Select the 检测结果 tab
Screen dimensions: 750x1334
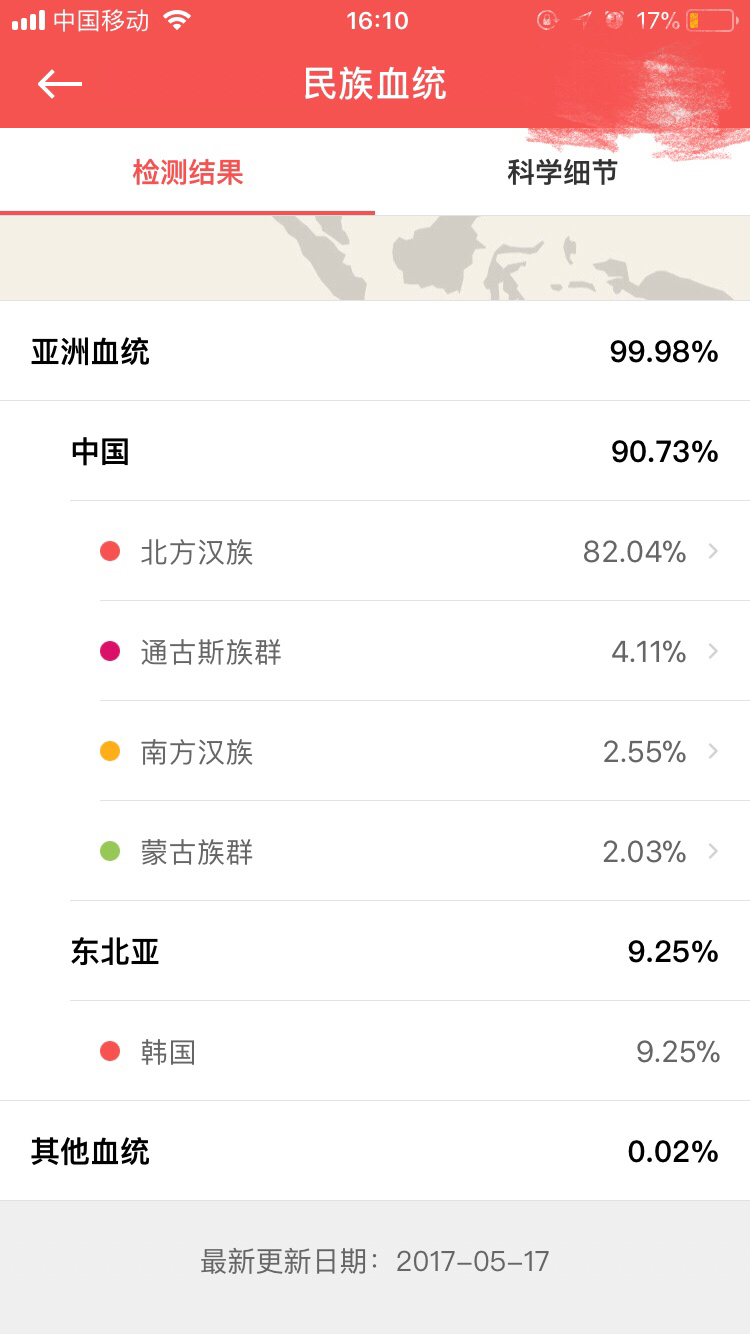pos(188,172)
